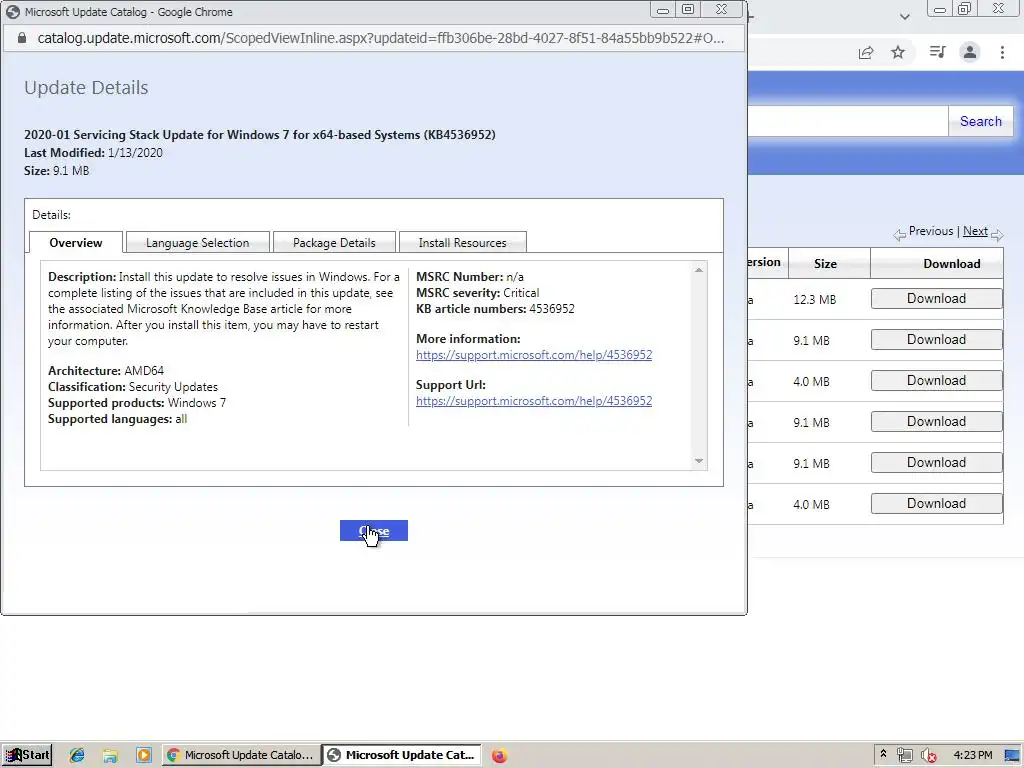Click the Show desktop tray button

click(1013, 755)
